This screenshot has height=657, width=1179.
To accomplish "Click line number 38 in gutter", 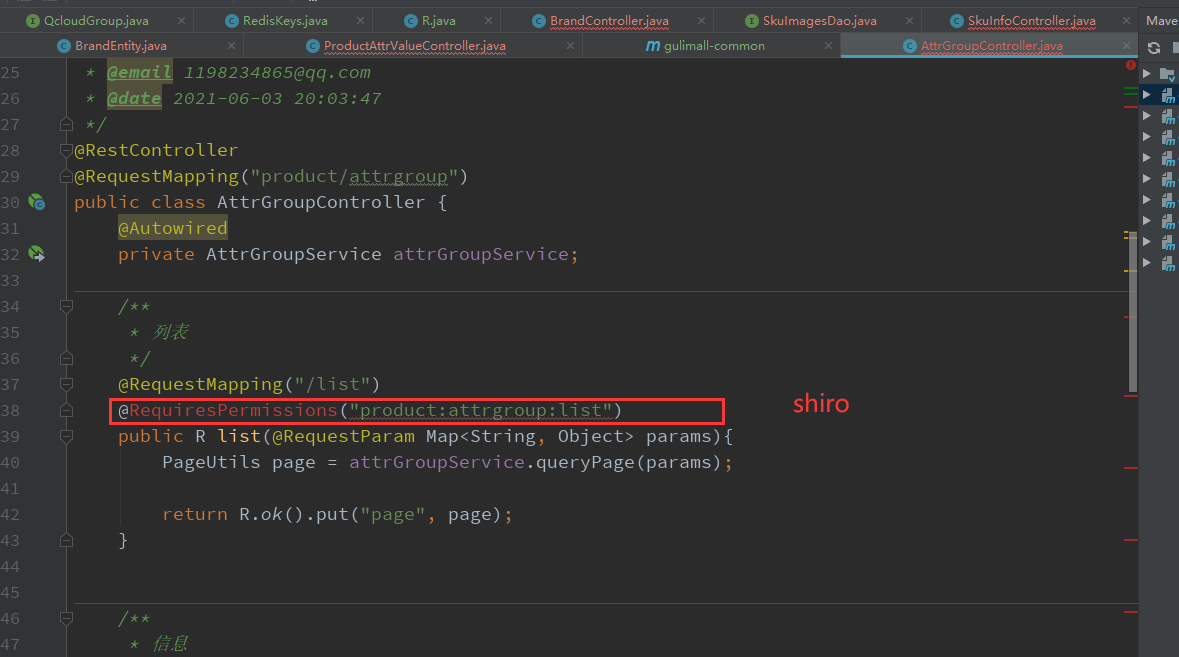I will point(11,410).
